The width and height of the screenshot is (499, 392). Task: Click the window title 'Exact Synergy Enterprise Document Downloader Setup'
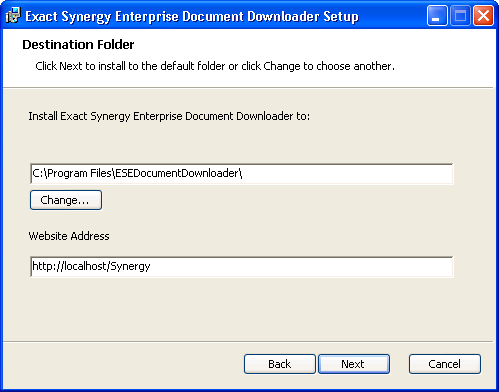tap(192, 16)
